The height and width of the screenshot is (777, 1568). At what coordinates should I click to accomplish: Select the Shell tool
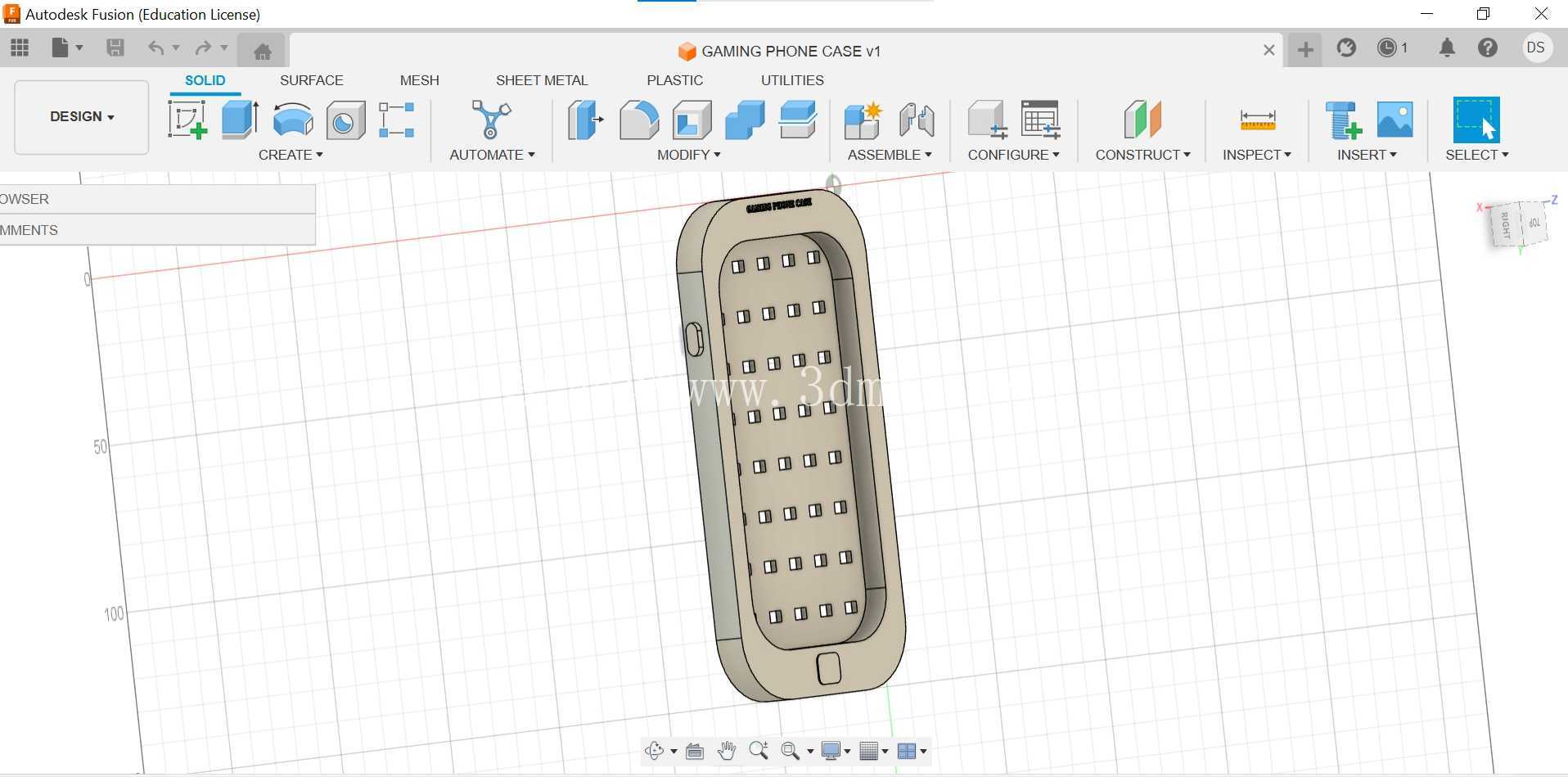click(692, 120)
